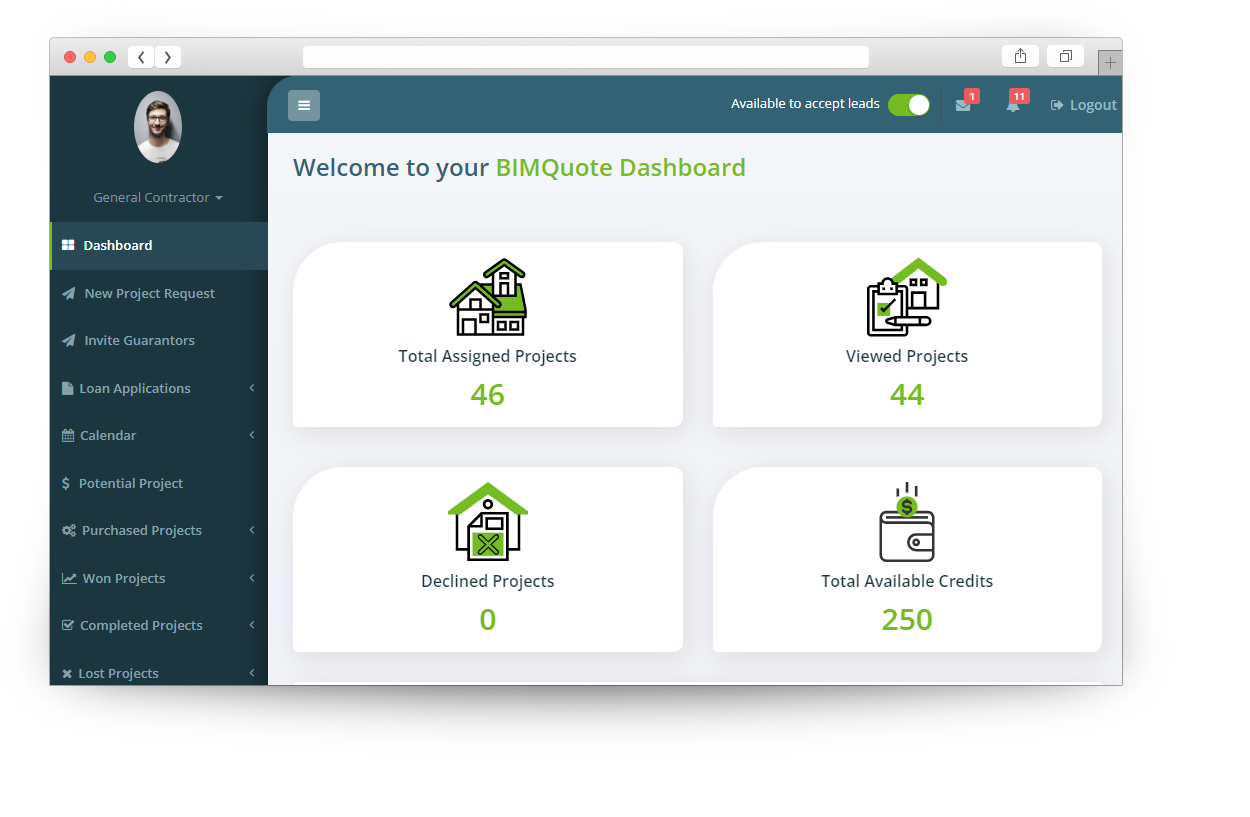The width and height of the screenshot is (1250, 817).
Task: Expand Purchased Projects chevron
Action: 252,530
